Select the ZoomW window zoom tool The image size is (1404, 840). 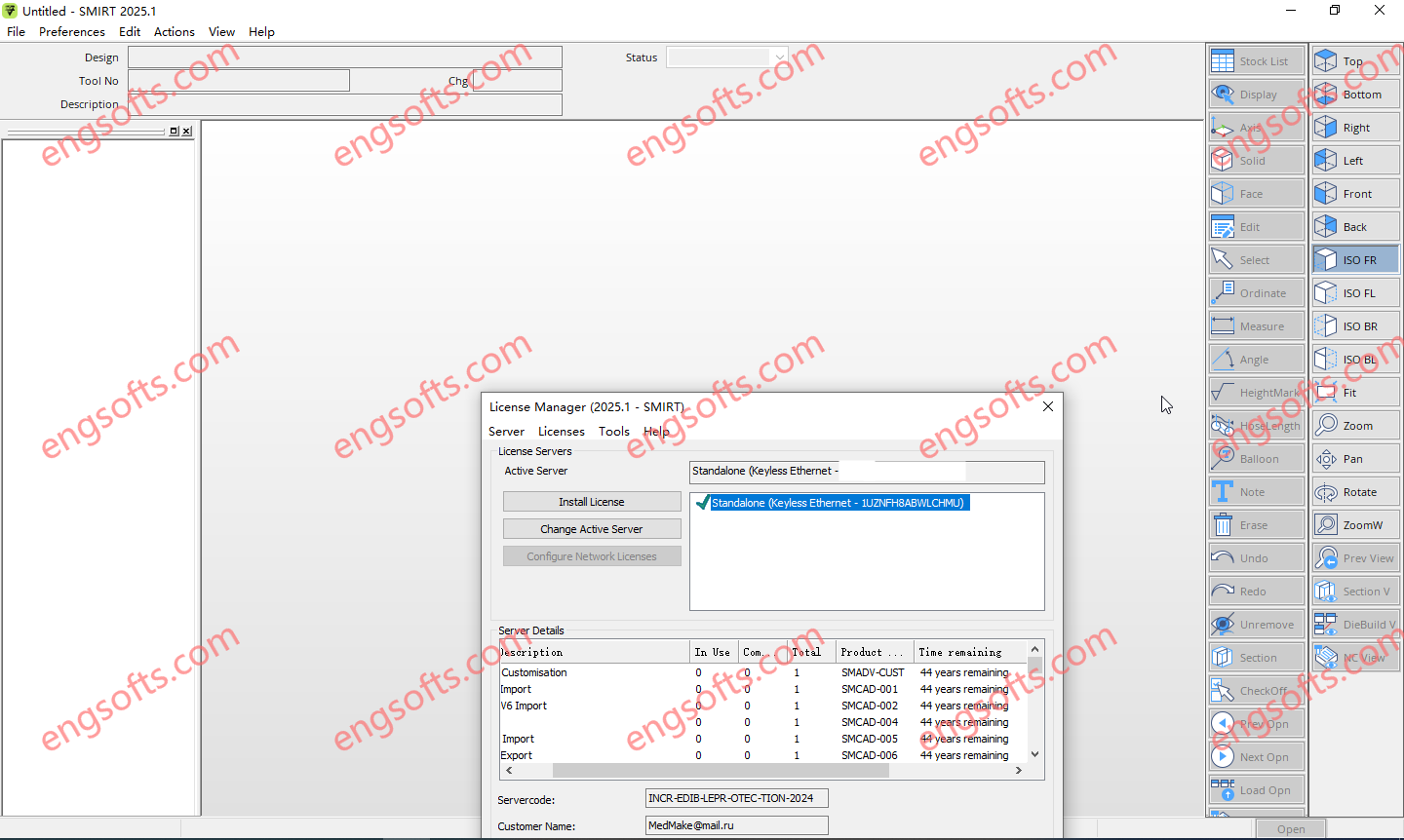click(1355, 525)
